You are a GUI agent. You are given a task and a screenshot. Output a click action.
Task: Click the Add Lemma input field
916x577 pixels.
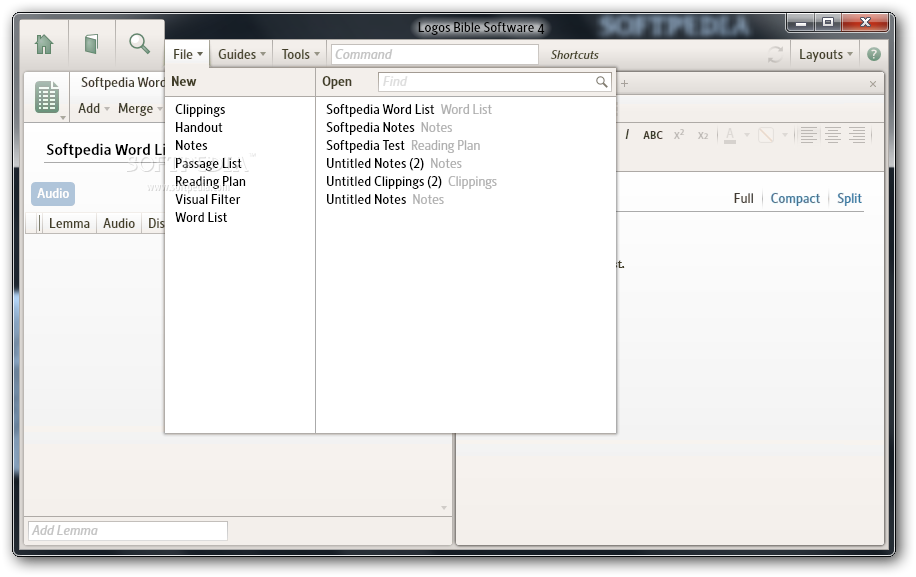128,531
